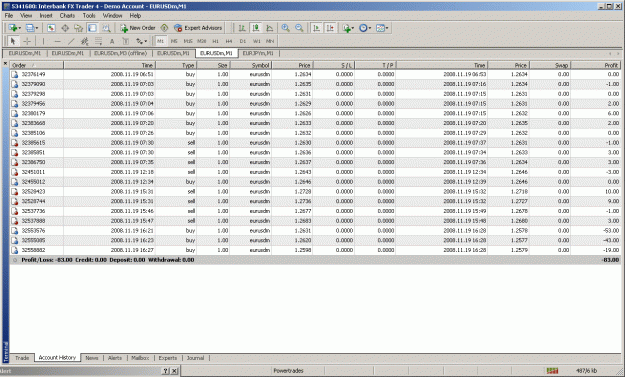Toggle the H1 timeframe
The height and width of the screenshot is (377, 625).
coord(215,41)
